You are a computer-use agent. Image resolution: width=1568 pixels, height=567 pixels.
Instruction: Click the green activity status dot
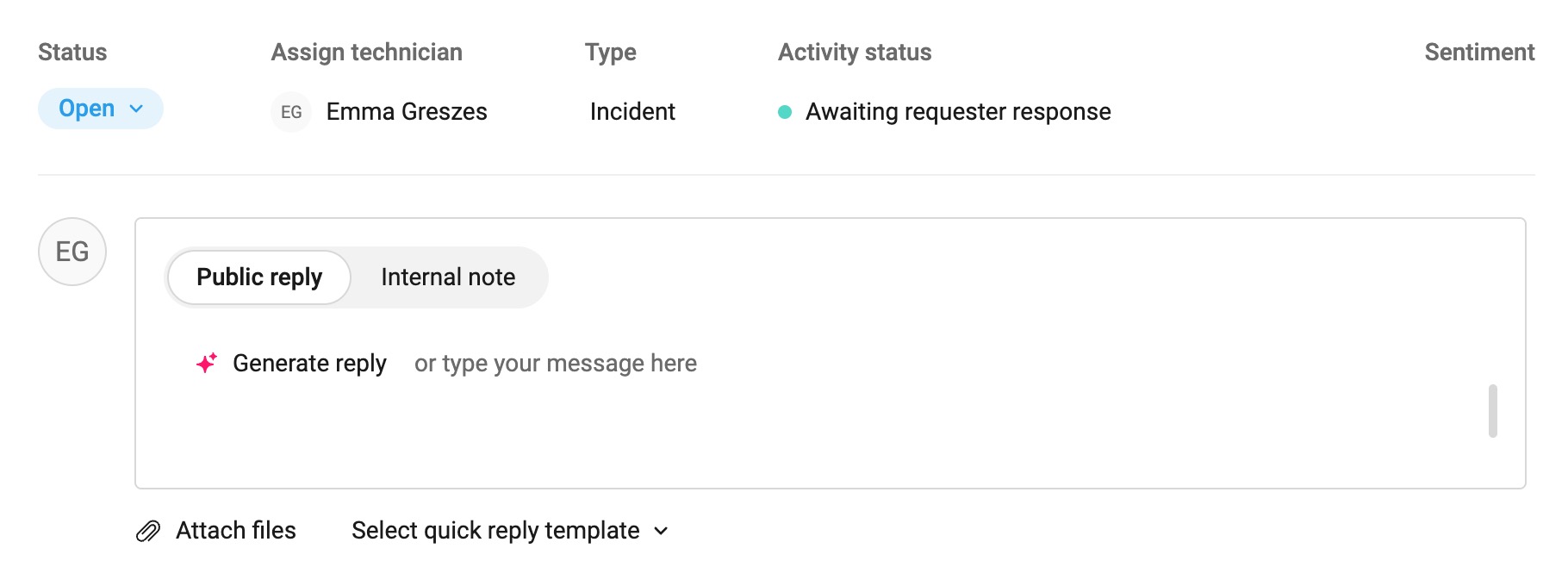[785, 112]
